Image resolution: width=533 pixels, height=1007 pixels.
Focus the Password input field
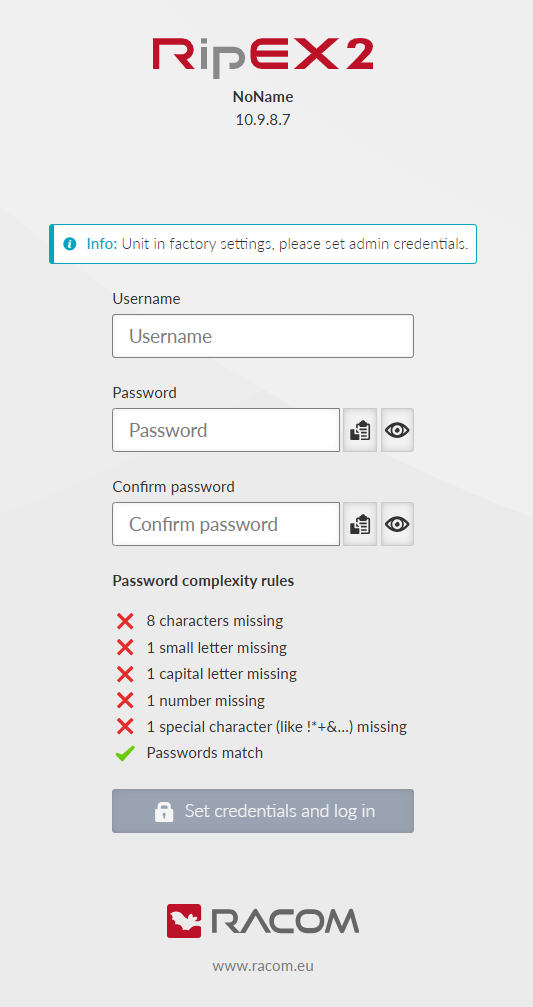[x=226, y=430]
